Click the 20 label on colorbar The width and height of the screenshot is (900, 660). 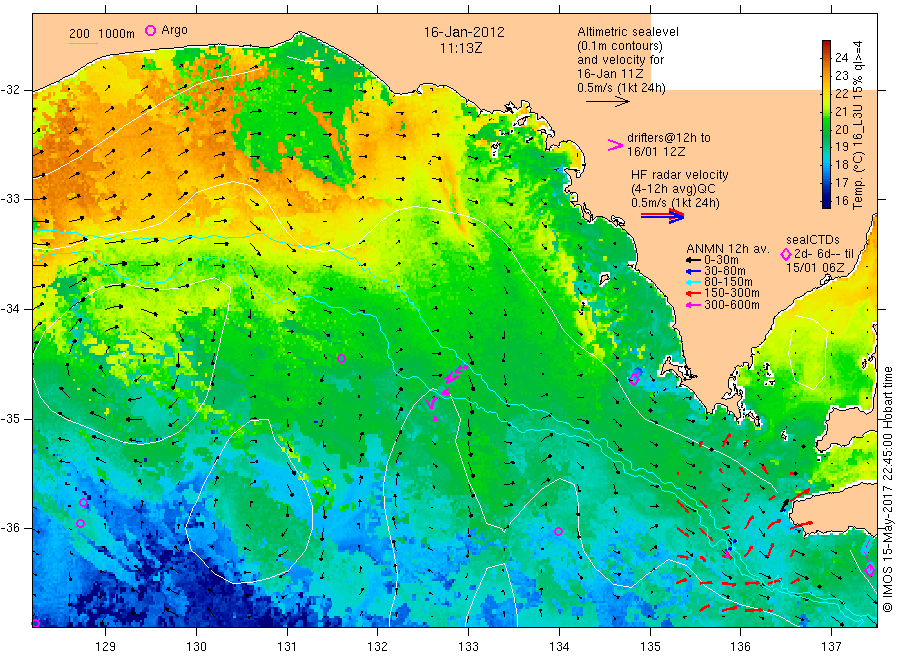coord(841,129)
